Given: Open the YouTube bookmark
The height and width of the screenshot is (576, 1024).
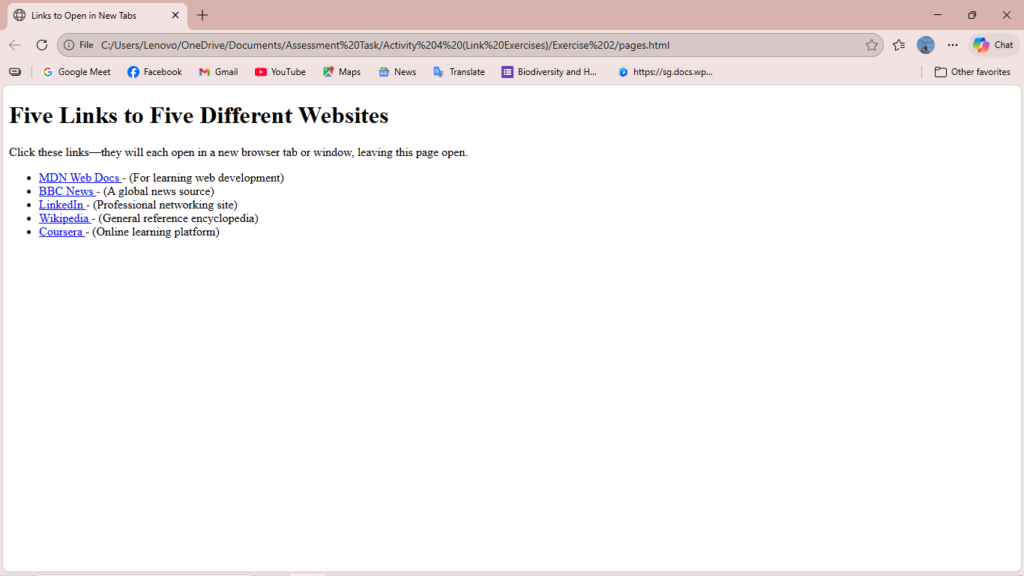Looking at the screenshot, I should [280, 72].
